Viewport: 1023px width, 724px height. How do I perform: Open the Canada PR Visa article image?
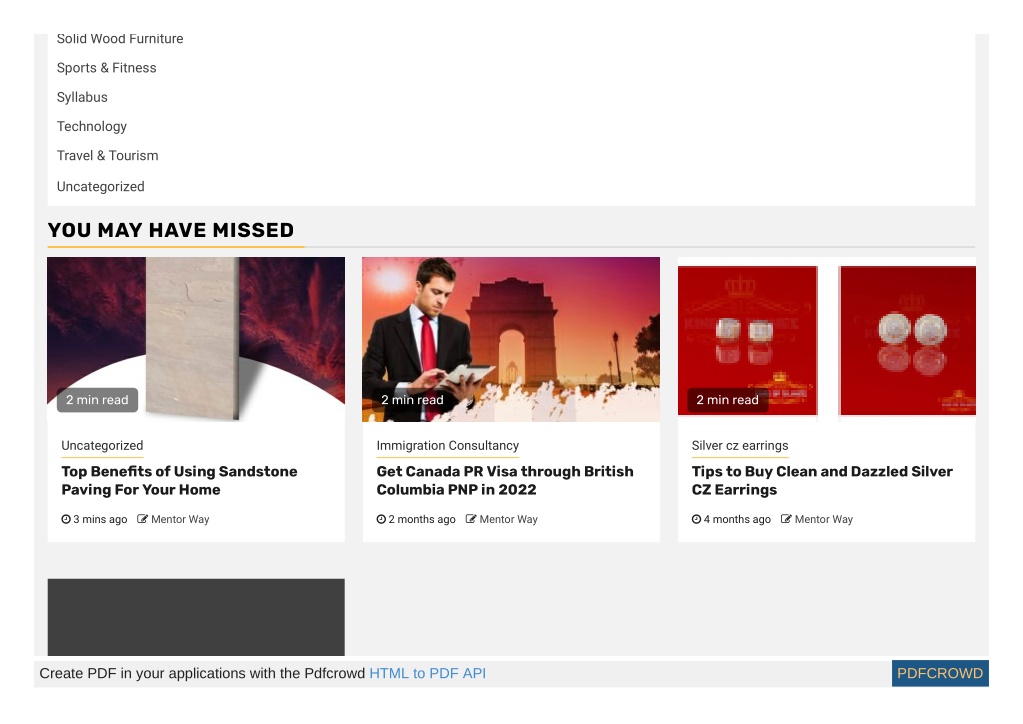(511, 339)
